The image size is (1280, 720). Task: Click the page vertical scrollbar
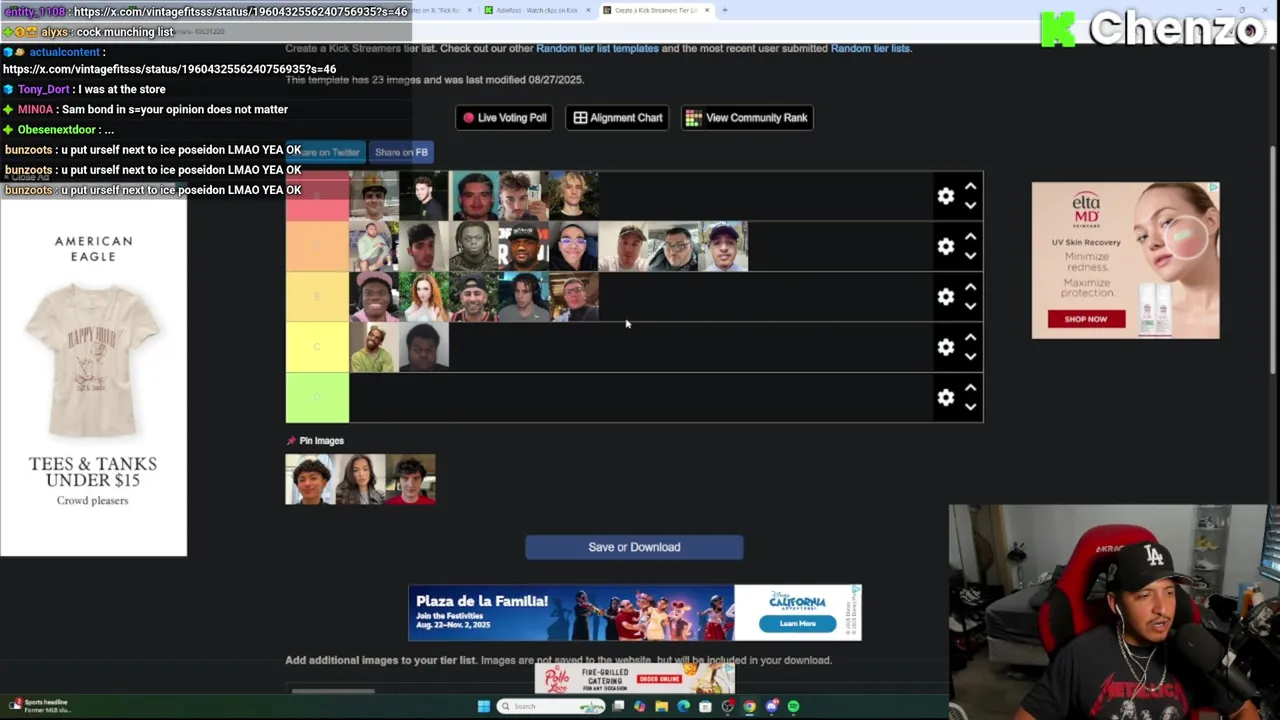pyautogui.click(x=1273, y=260)
